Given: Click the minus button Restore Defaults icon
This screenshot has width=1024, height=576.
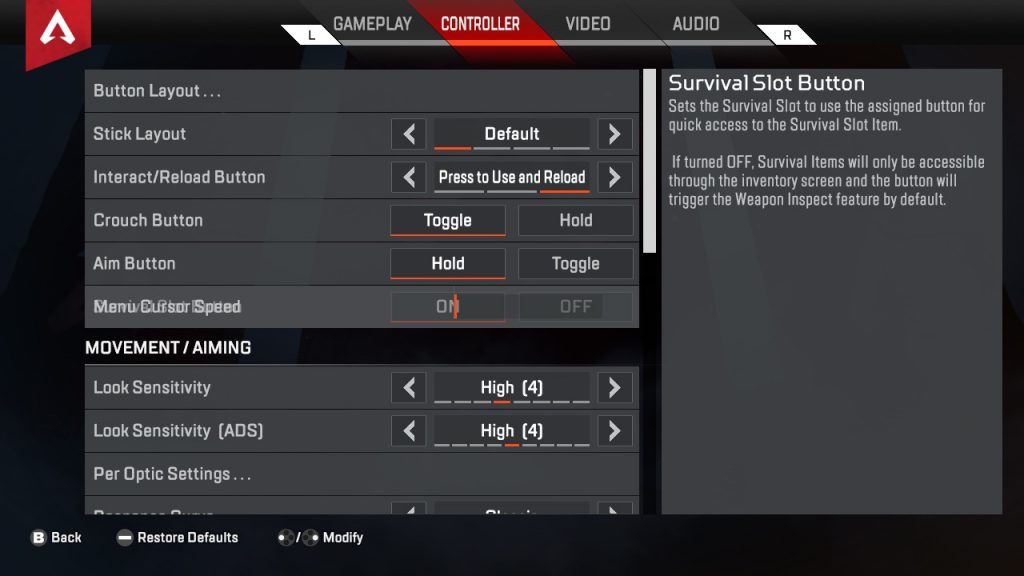Looking at the screenshot, I should point(124,537).
